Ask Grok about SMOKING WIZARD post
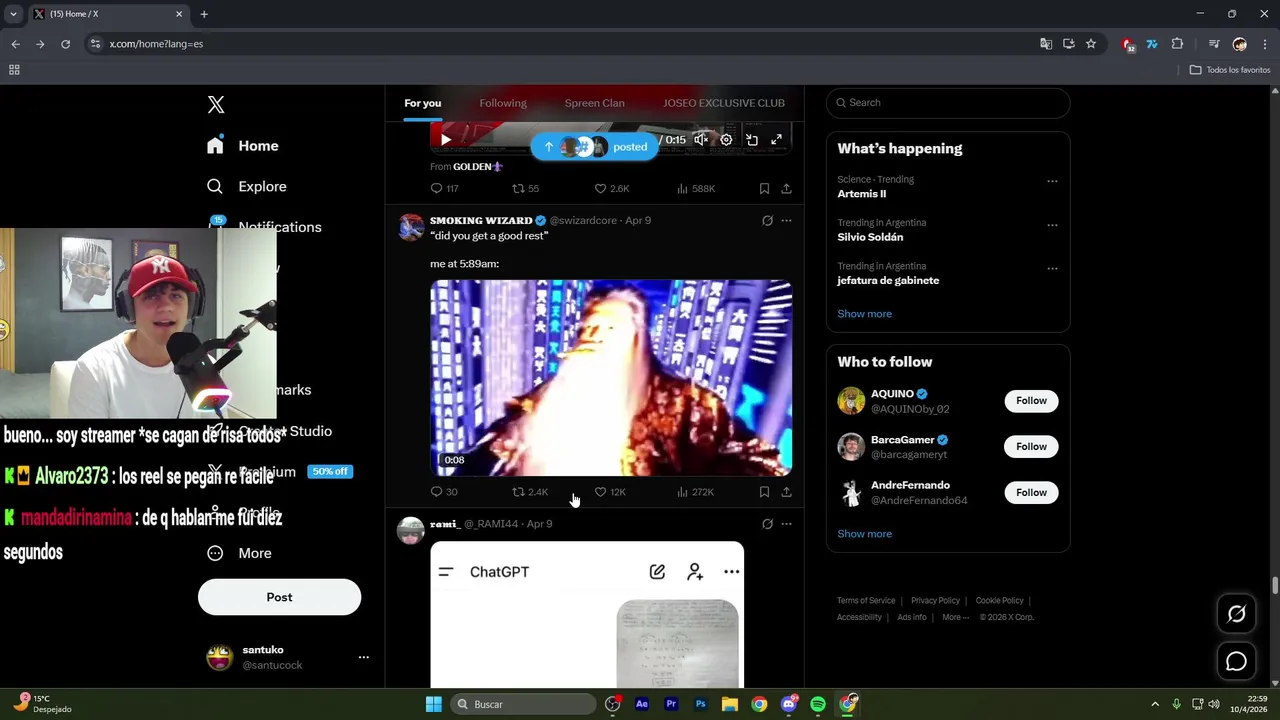The height and width of the screenshot is (720, 1280). [x=767, y=220]
